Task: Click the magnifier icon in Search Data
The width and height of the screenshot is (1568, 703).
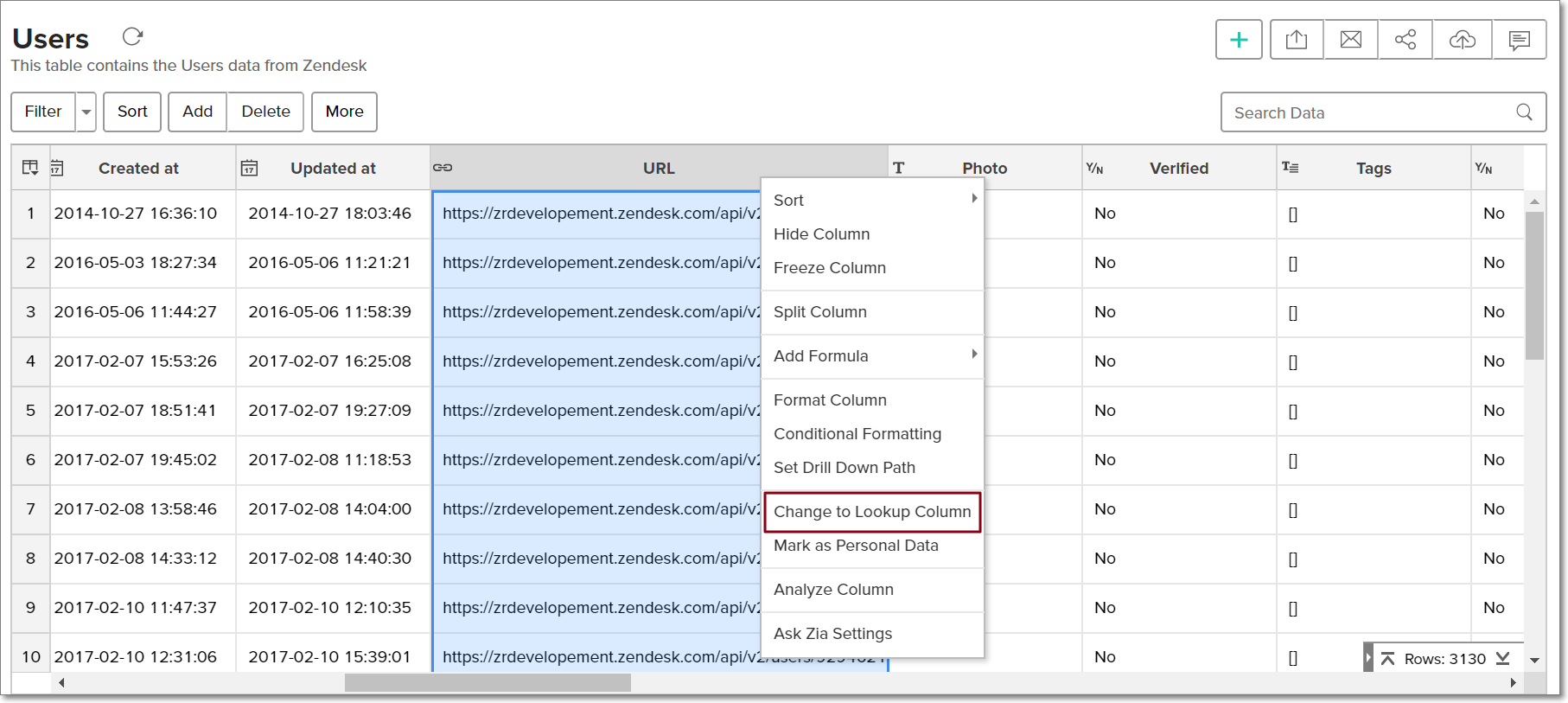Action: click(x=1524, y=112)
